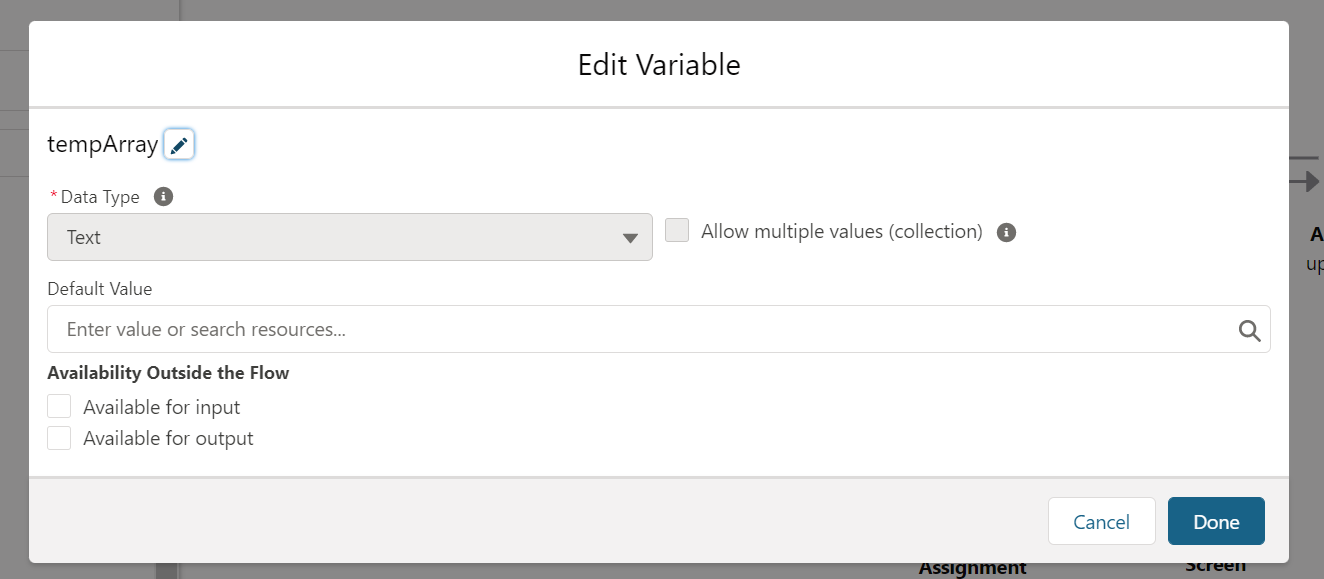
Task: Click the required Data Type label
Action: (95, 197)
